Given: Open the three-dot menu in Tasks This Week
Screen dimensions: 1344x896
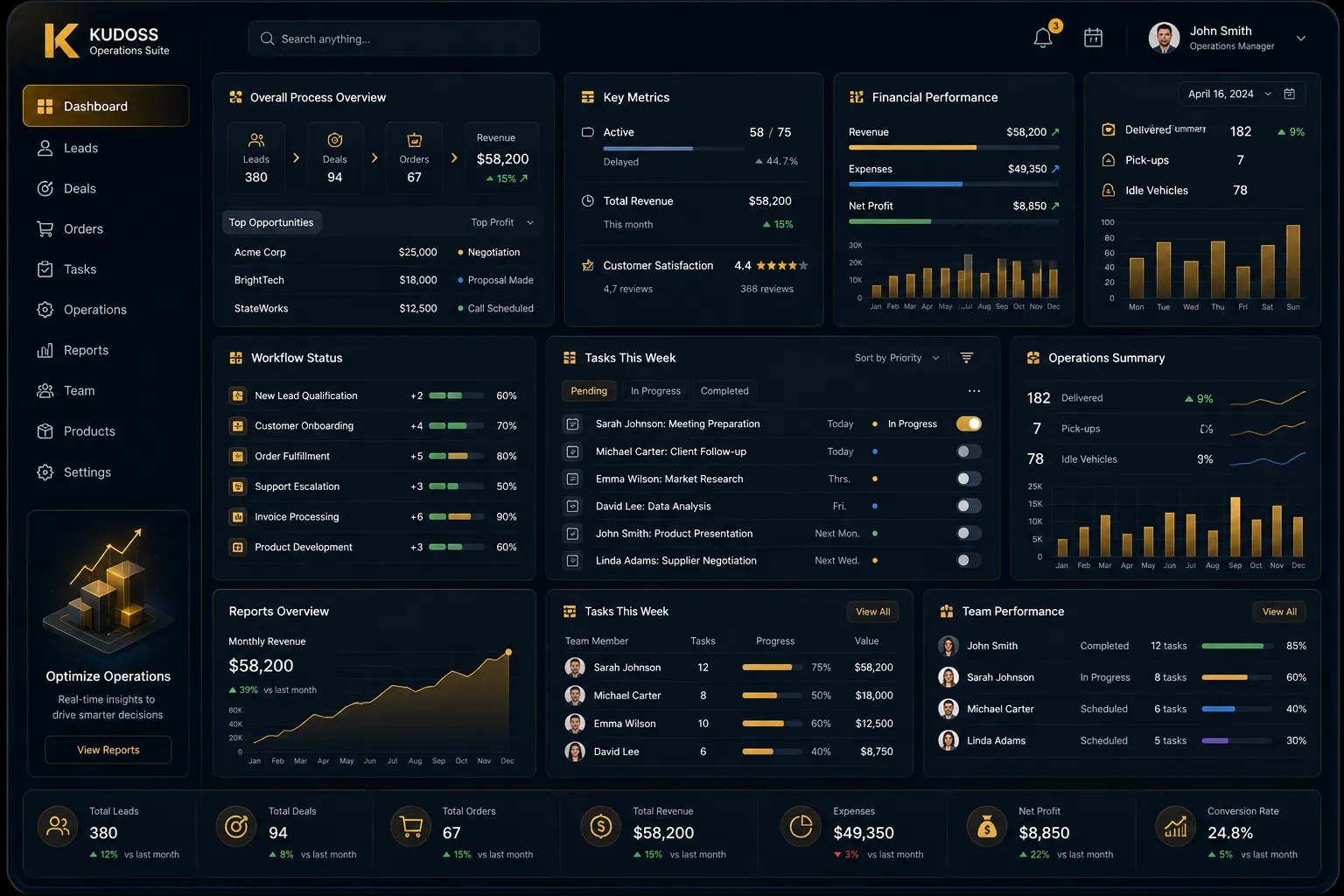Looking at the screenshot, I should click(x=974, y=391).
